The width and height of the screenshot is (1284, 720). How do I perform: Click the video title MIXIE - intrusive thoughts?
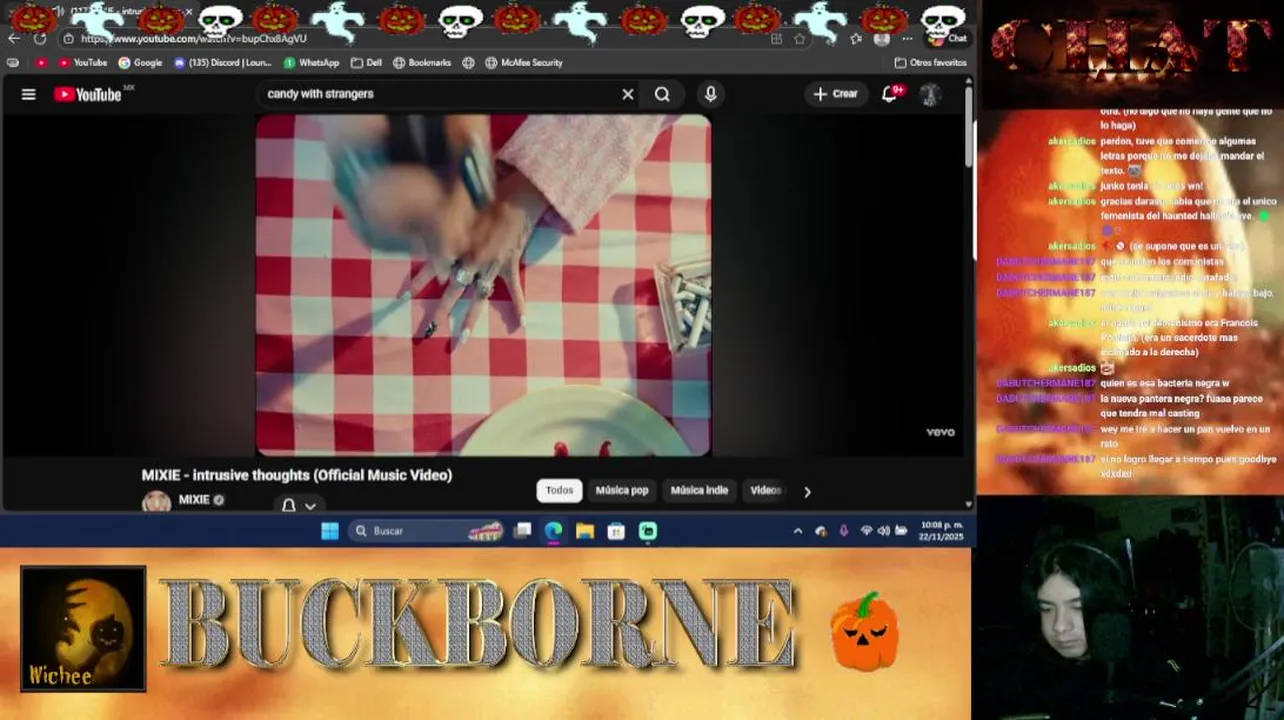(x=297, y=475)
